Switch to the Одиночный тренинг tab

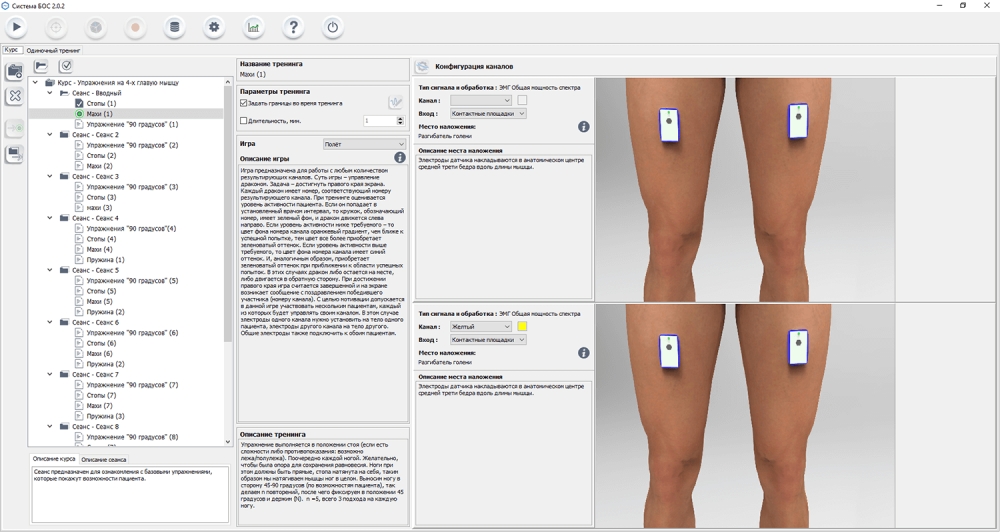(54, 50)
